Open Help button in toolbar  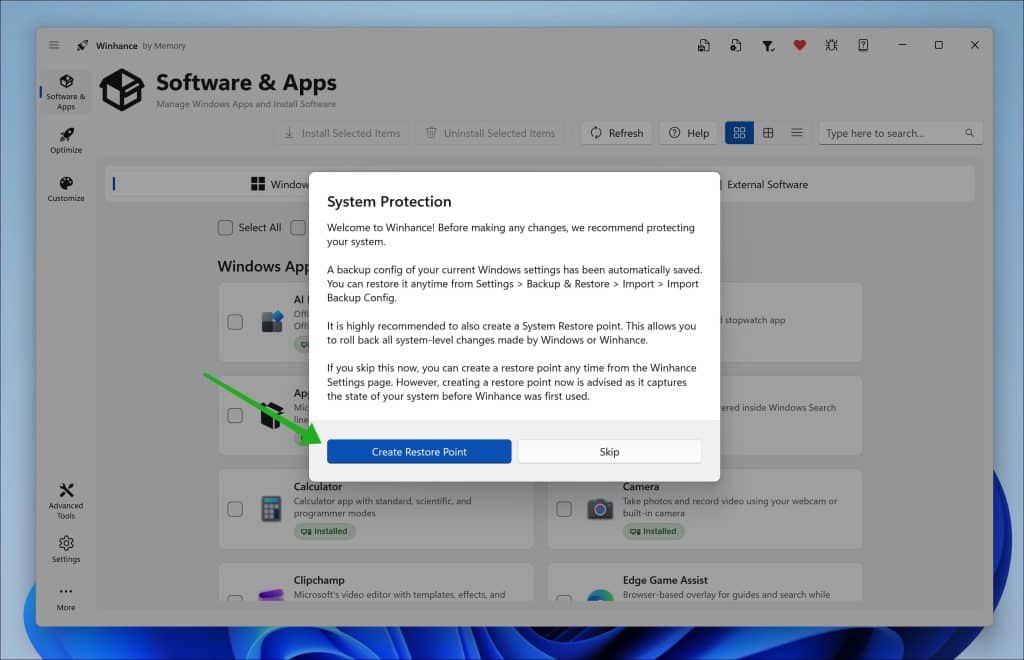[x=688, y=133]
